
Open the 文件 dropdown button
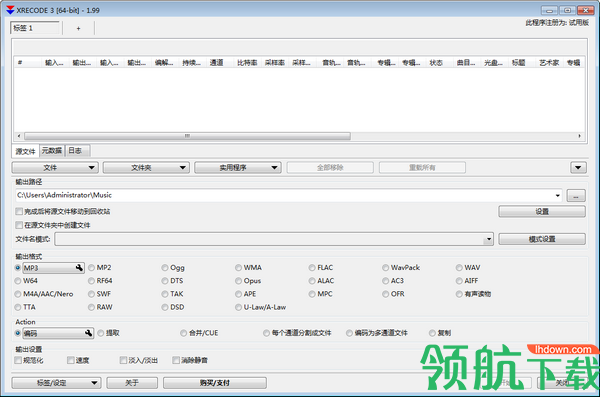55,168
